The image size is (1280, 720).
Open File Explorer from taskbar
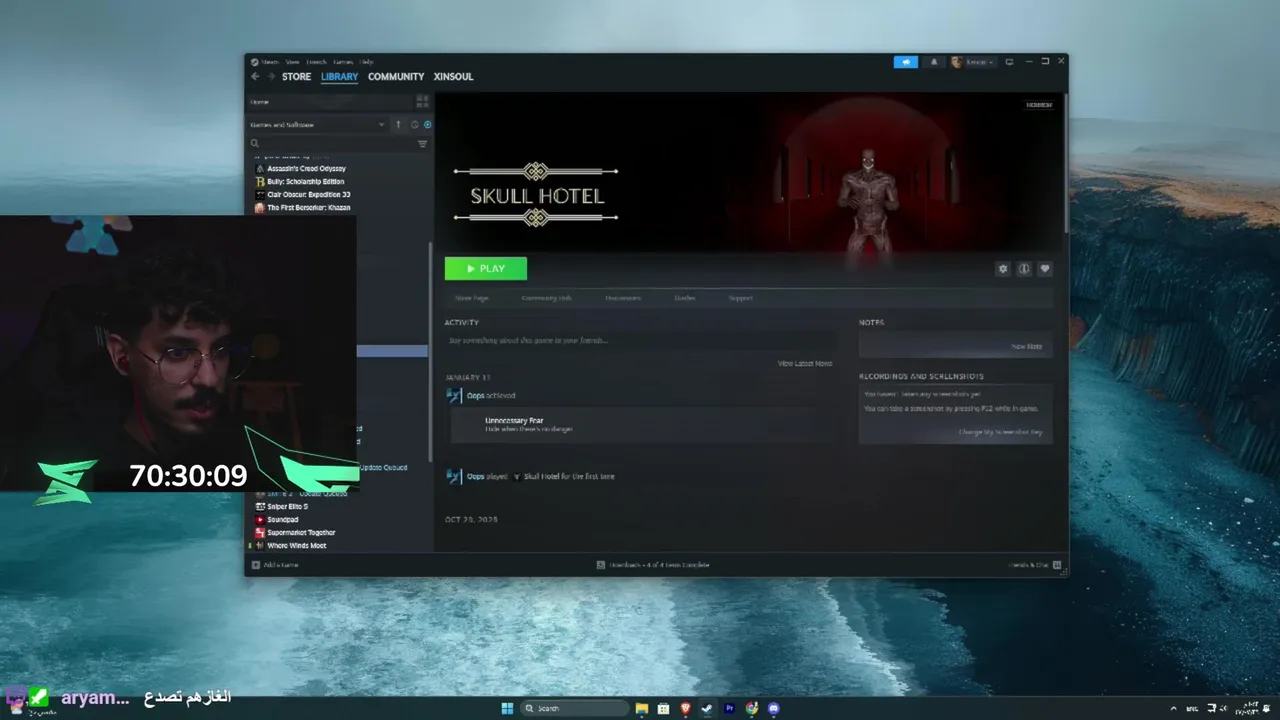point(642,709)
